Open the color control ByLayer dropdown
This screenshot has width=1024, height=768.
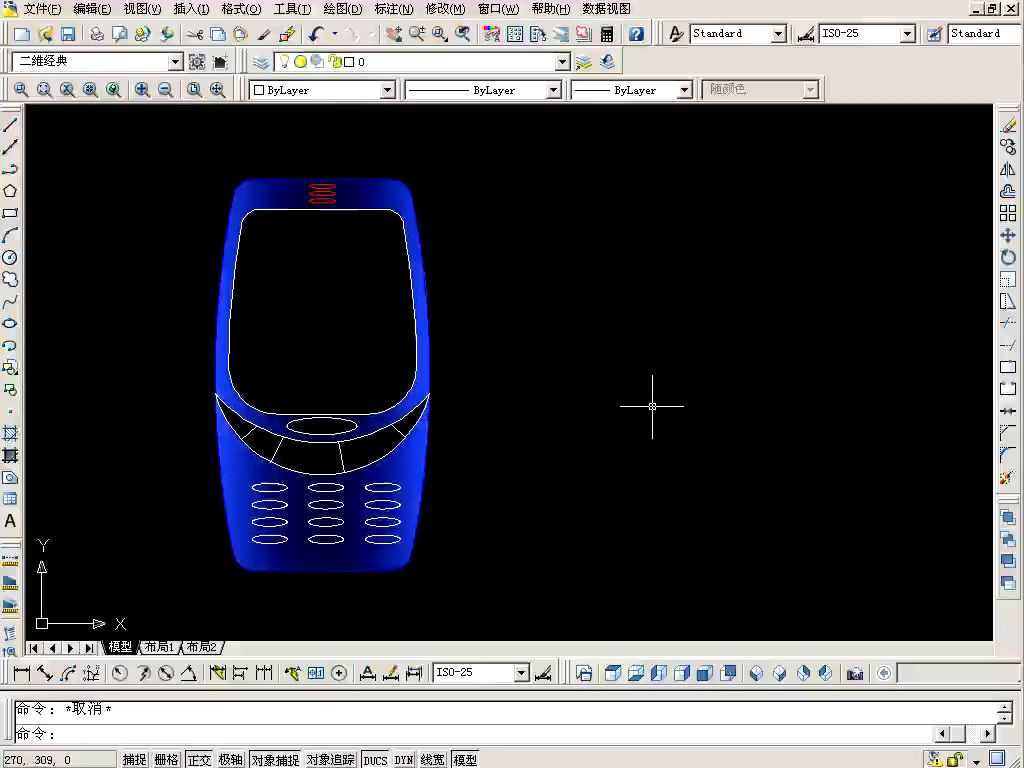(387, 89)
